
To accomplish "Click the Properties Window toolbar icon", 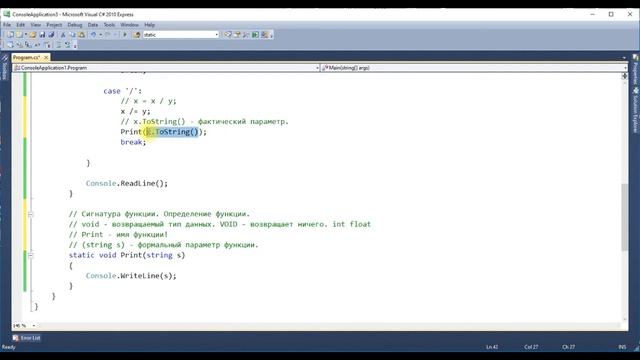I will tap(237, 35).
